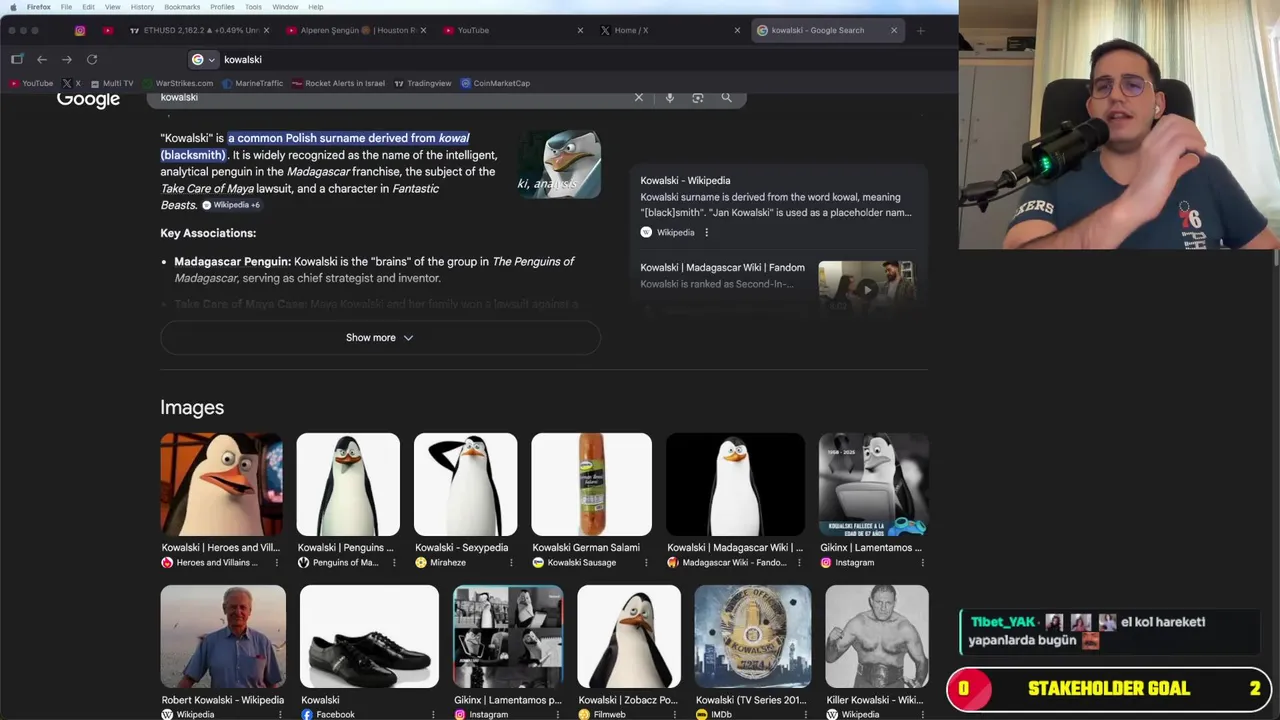1280x720 pixels.
Task: Click the magnifying glass search button
Action: (x=727, y=97)
